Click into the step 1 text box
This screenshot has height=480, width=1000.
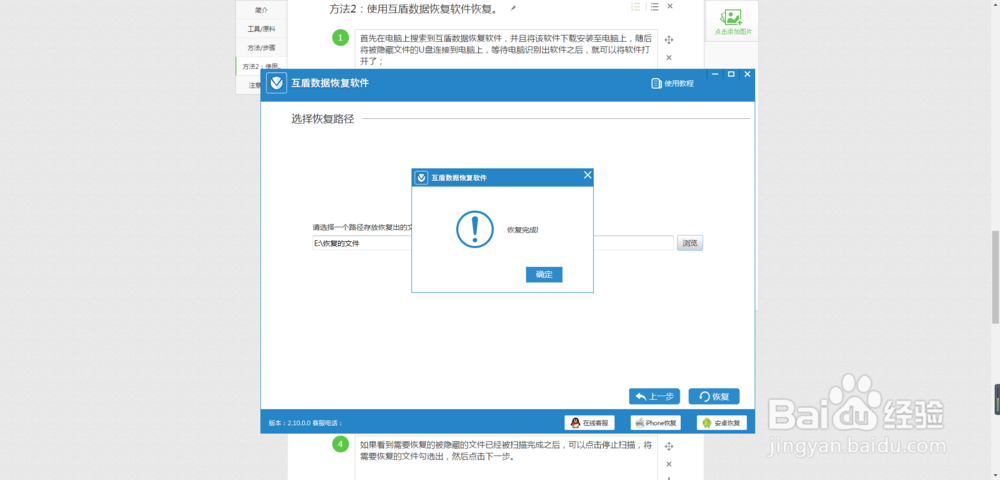506,50
